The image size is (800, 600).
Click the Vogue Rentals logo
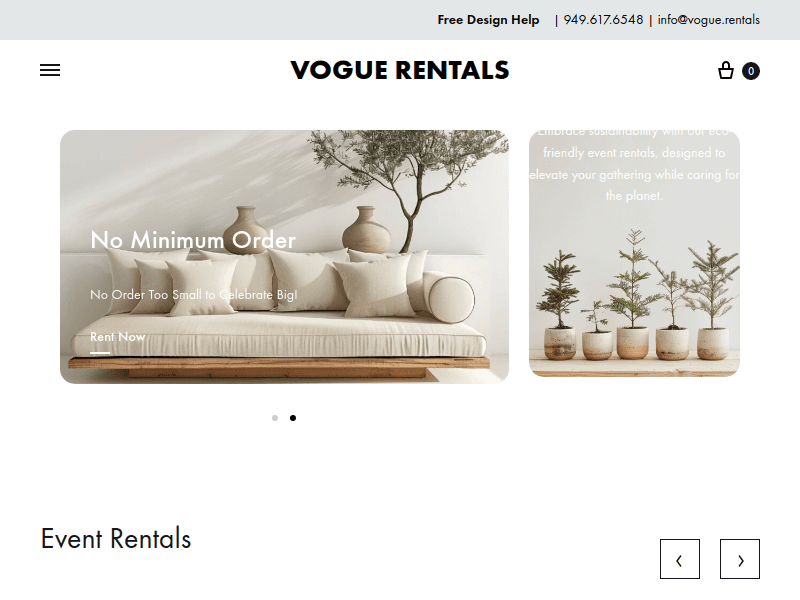(x=400, y=70)
